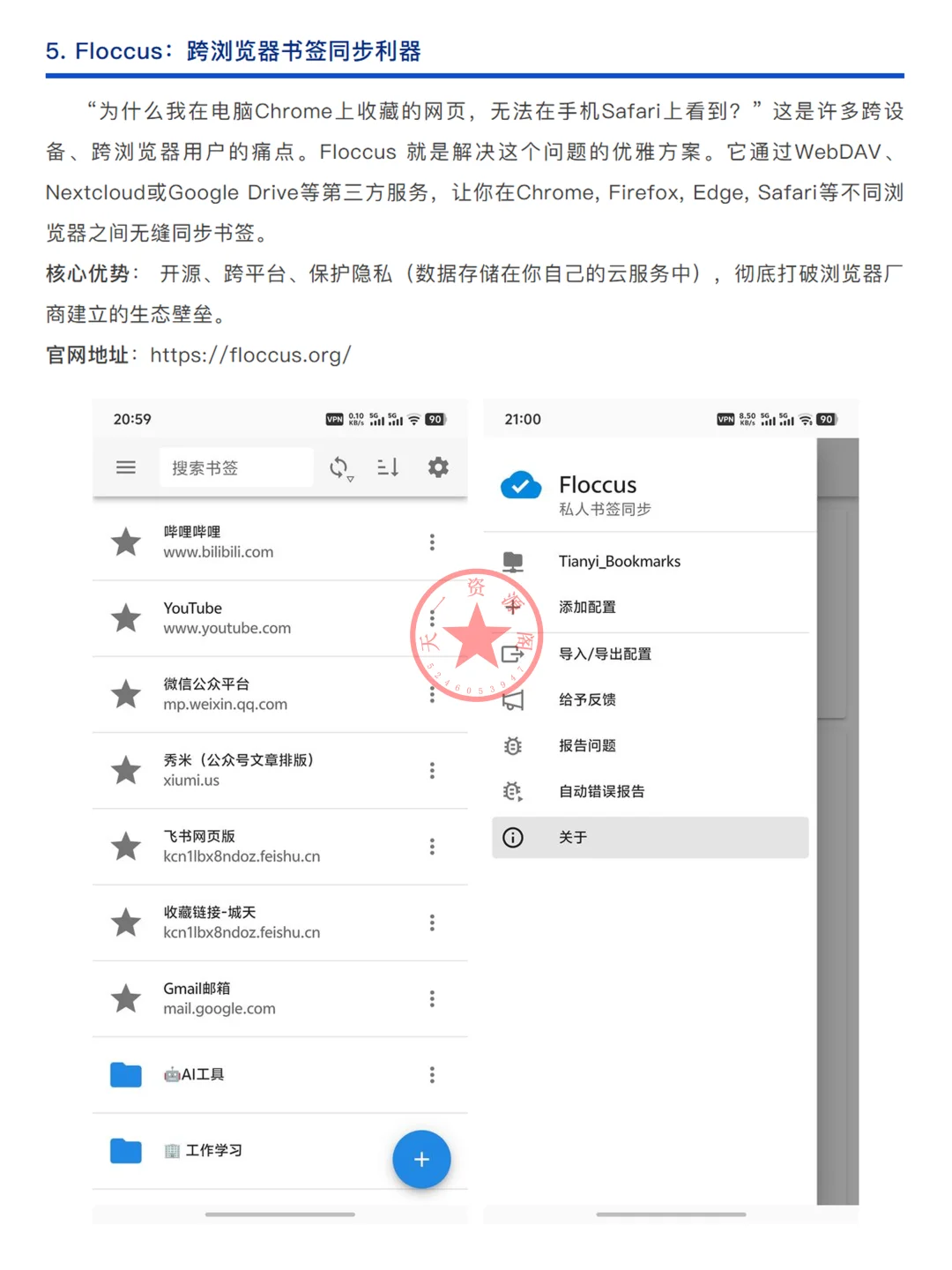Open the mail.google.com bookmark
The width and height of the screenshot is (952, 1270).
[219, 1008]
